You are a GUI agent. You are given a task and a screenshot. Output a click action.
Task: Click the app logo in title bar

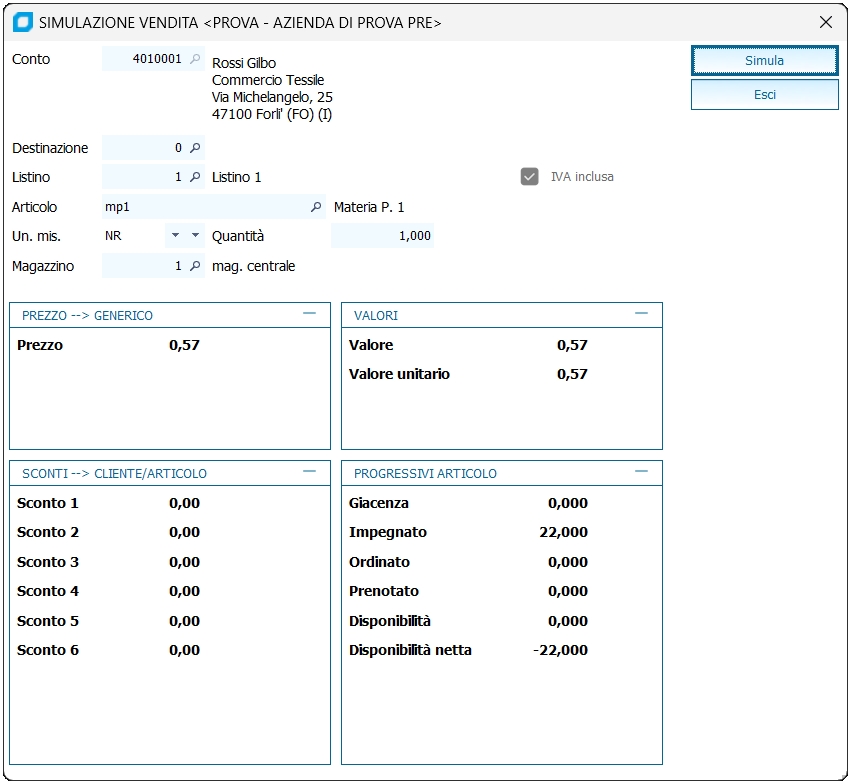[x=22, y=22]
